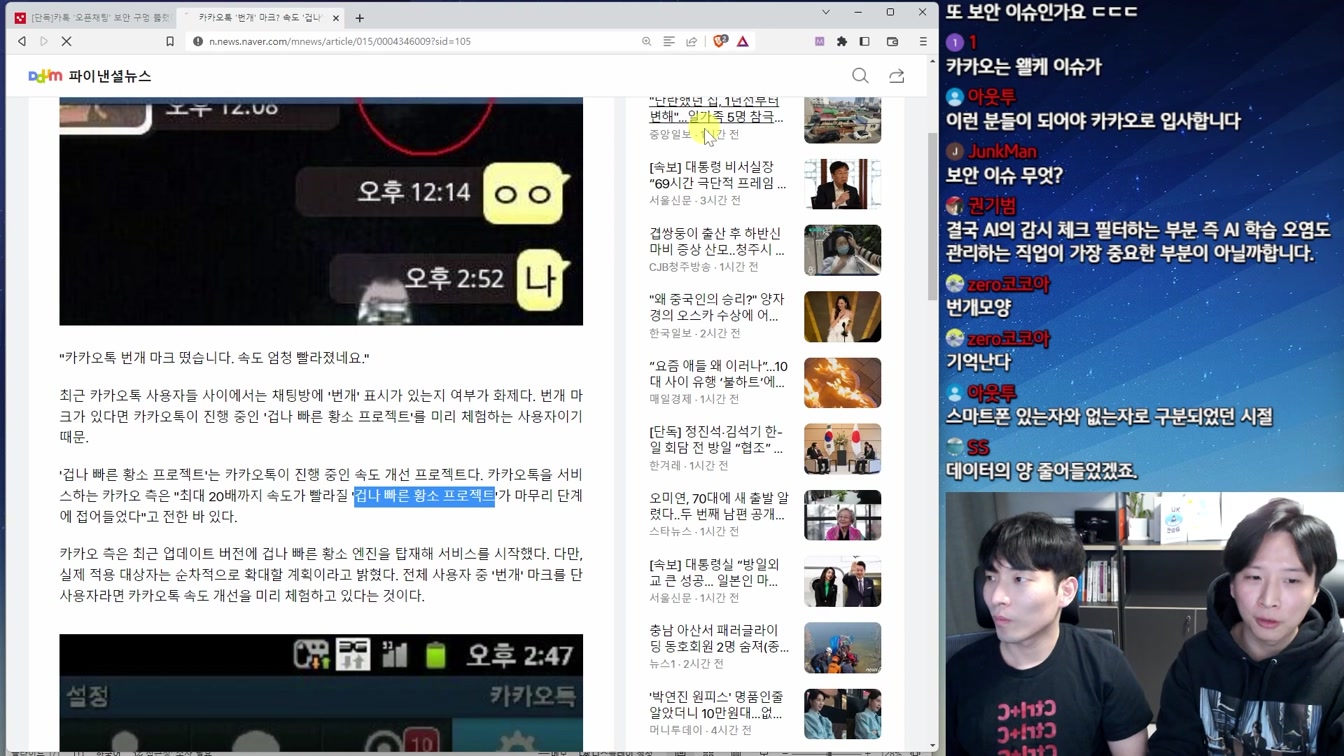Switch to the 오픈채팅 보안 구멍 tab
This screenshot has width=1344, height=756.
click(x=92, y=18)
